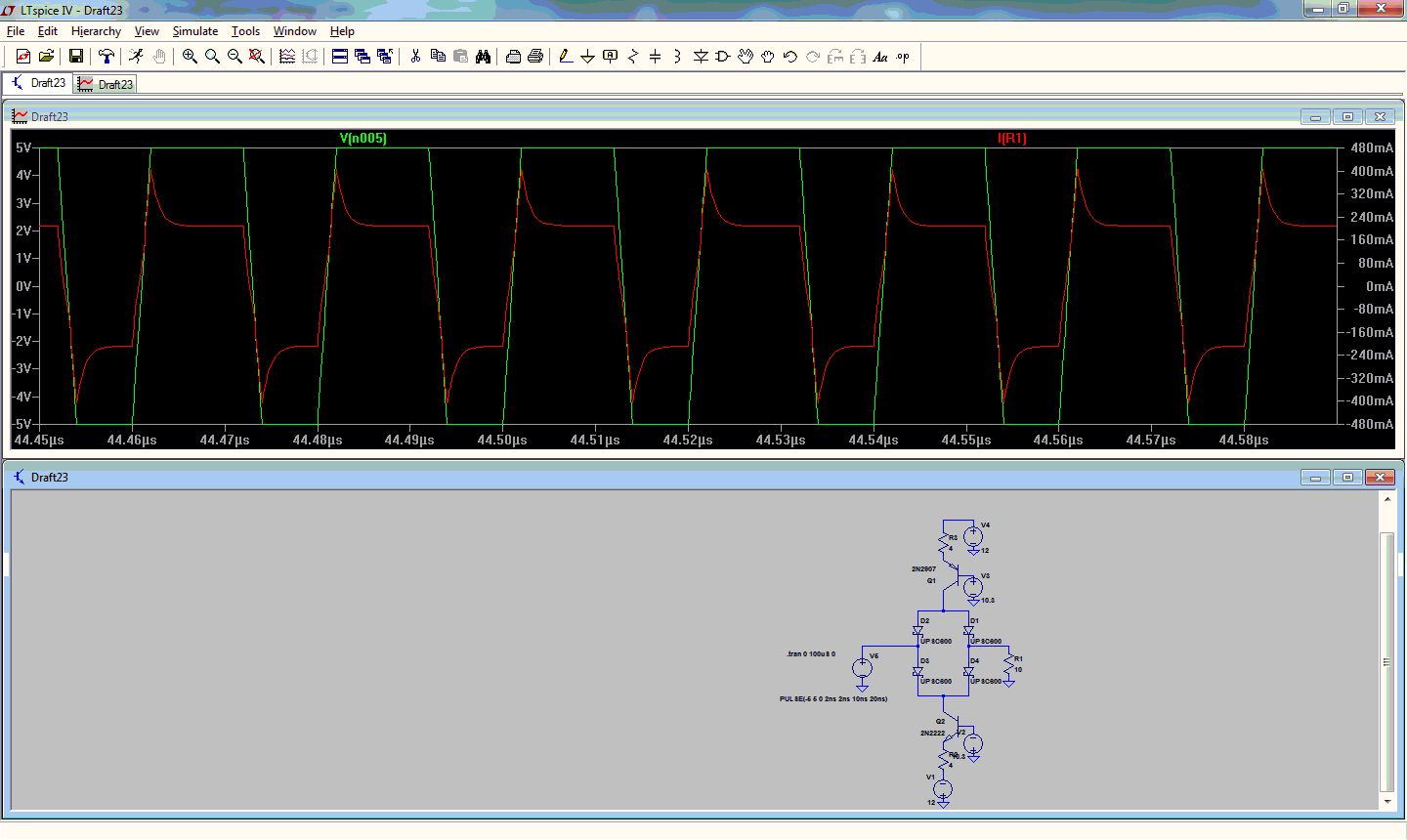Click the Zoom In magnifier
Viewport: 1407px width, 840px height.
click(x=190, y=57)
